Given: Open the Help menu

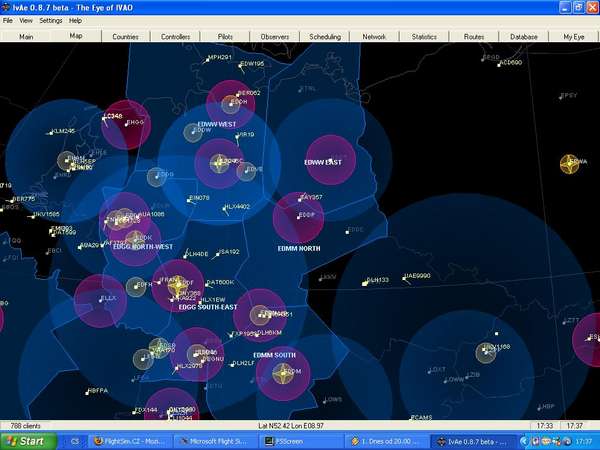Looking at the screenshot, I should pyautogui.click(x=76, y=20).
